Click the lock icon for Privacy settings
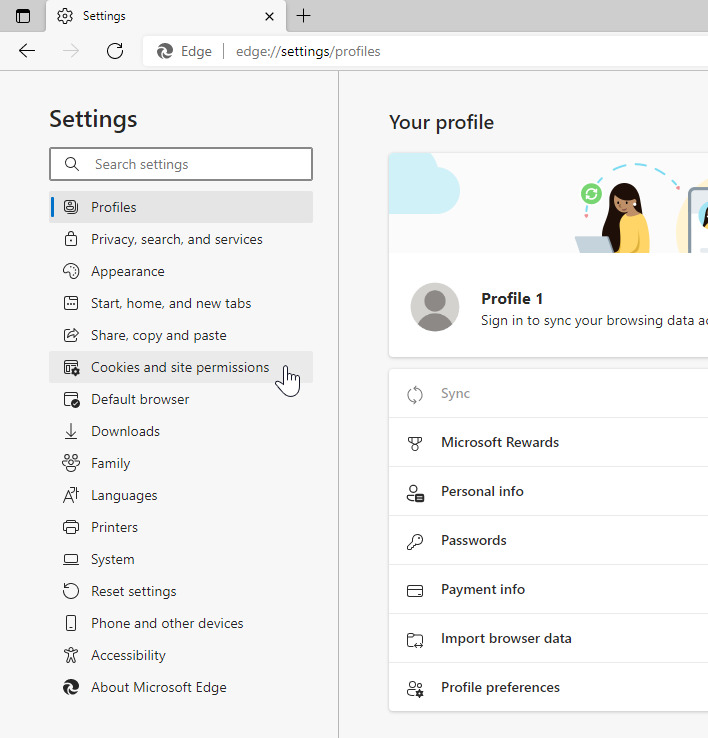708x738 pixels. [x=71, y=239]
